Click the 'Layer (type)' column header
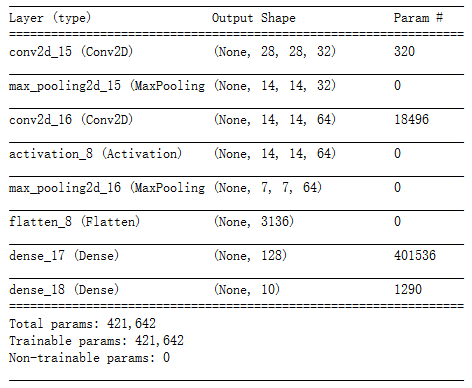 50,18
